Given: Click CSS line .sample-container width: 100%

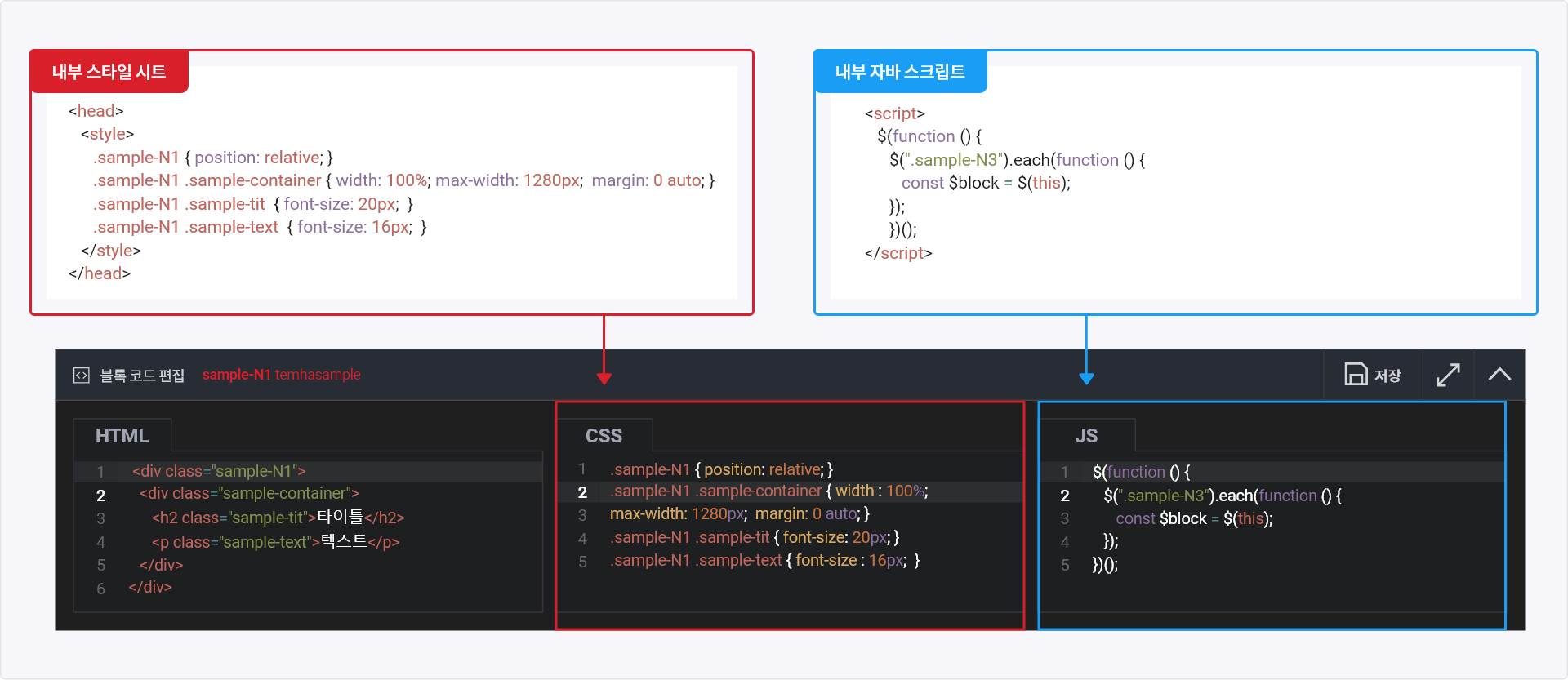Looking at the screenshot, I should (x=768, y=491).
